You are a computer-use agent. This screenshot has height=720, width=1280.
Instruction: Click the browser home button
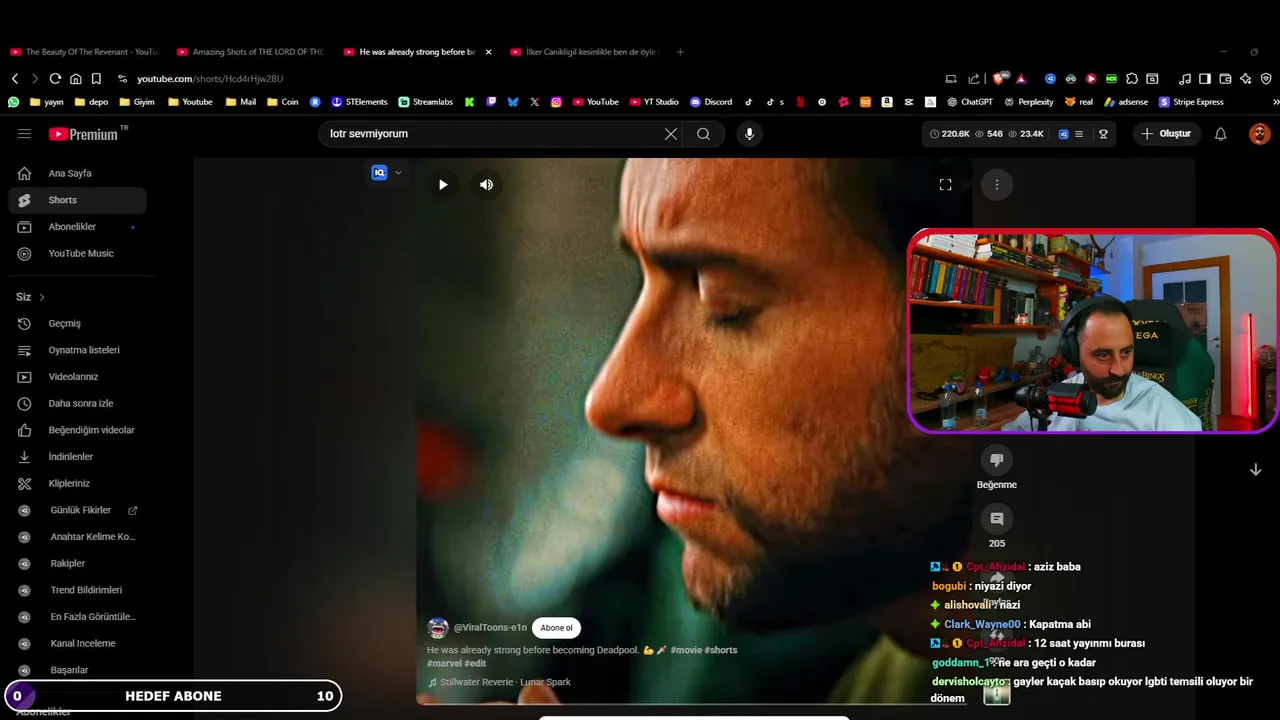pyautogui.click(x=75, y=79)
